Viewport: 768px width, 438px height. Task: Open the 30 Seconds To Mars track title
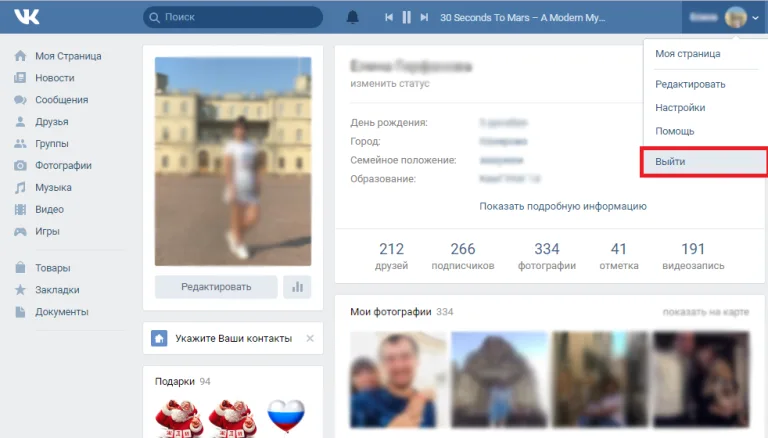tap(523, 18)
